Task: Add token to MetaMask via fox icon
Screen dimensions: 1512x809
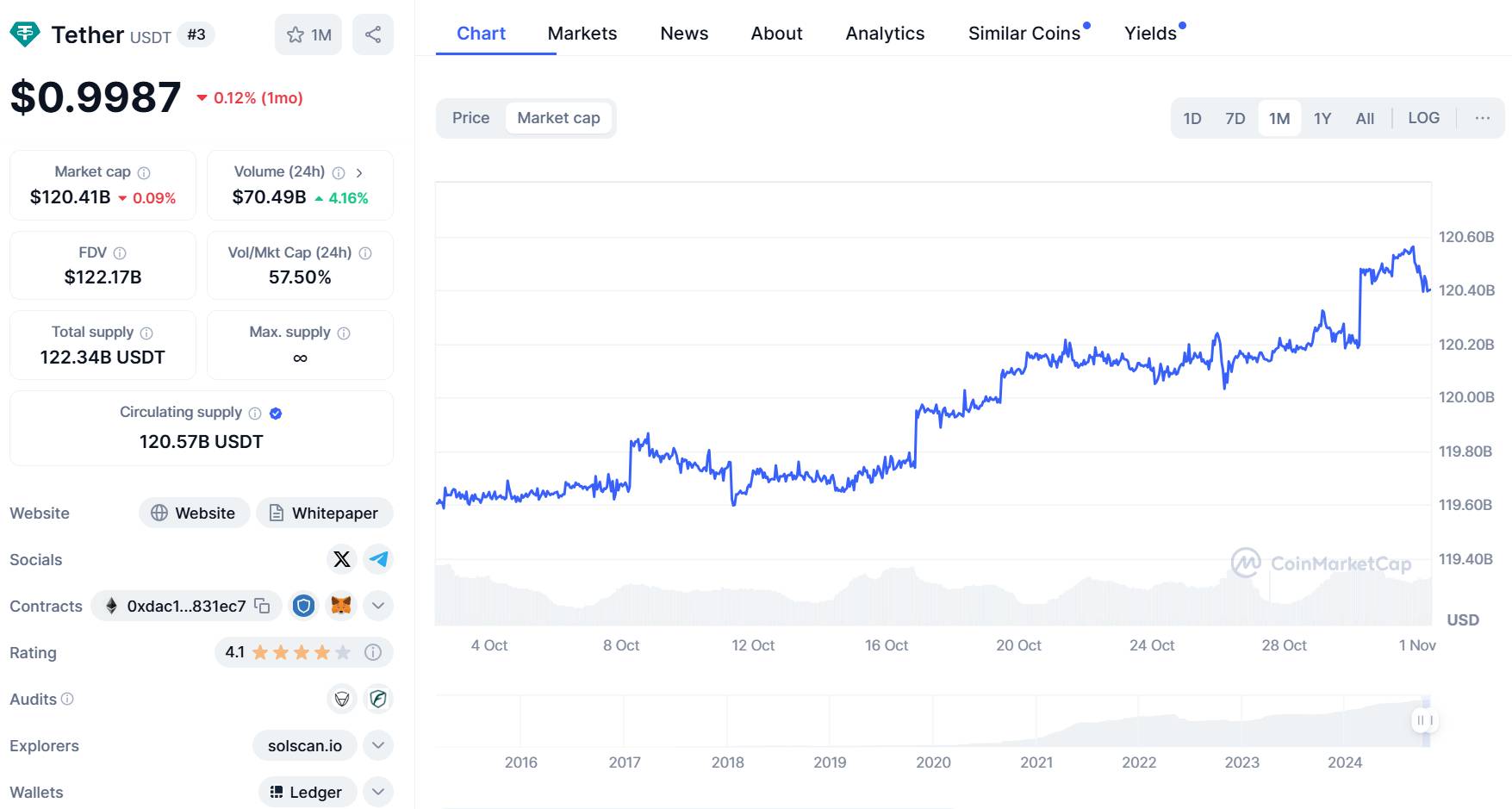Action: coord(341,606)
